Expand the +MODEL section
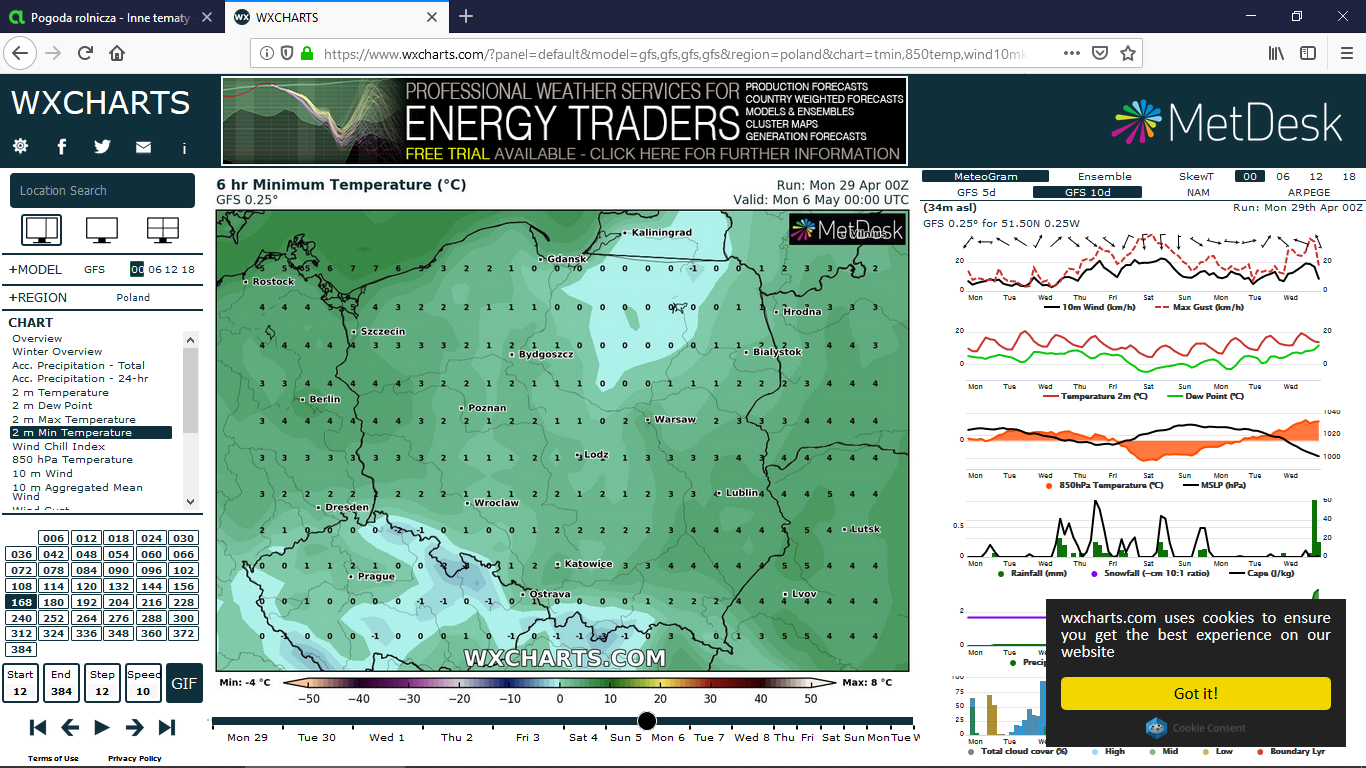This screenshot has width=1366, height=768. coord(36,269)
